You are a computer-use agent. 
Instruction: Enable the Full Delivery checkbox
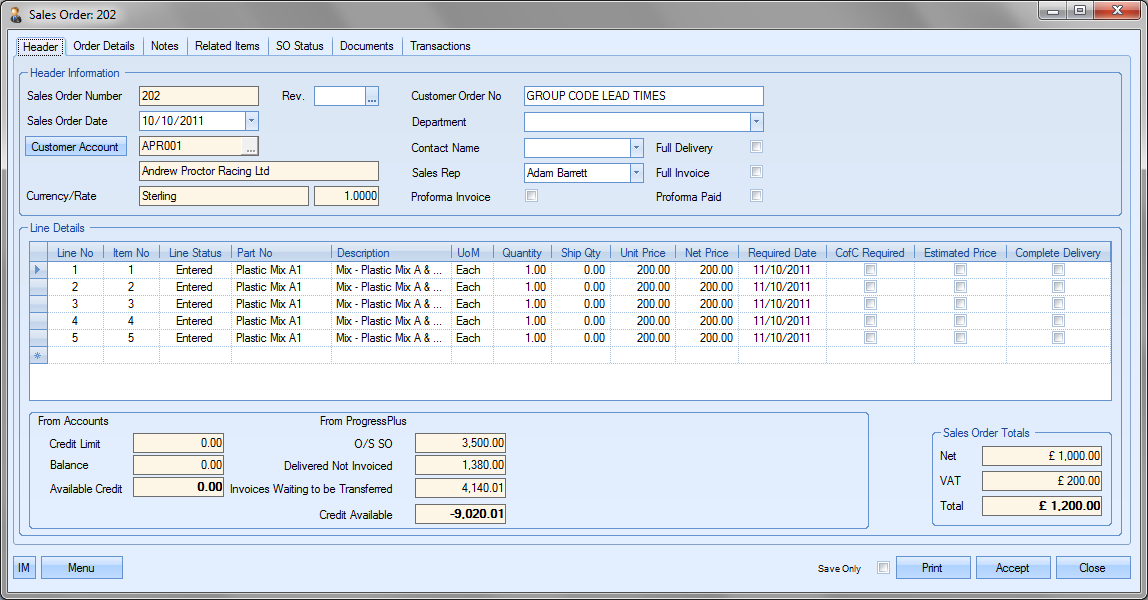click(757, 147)
